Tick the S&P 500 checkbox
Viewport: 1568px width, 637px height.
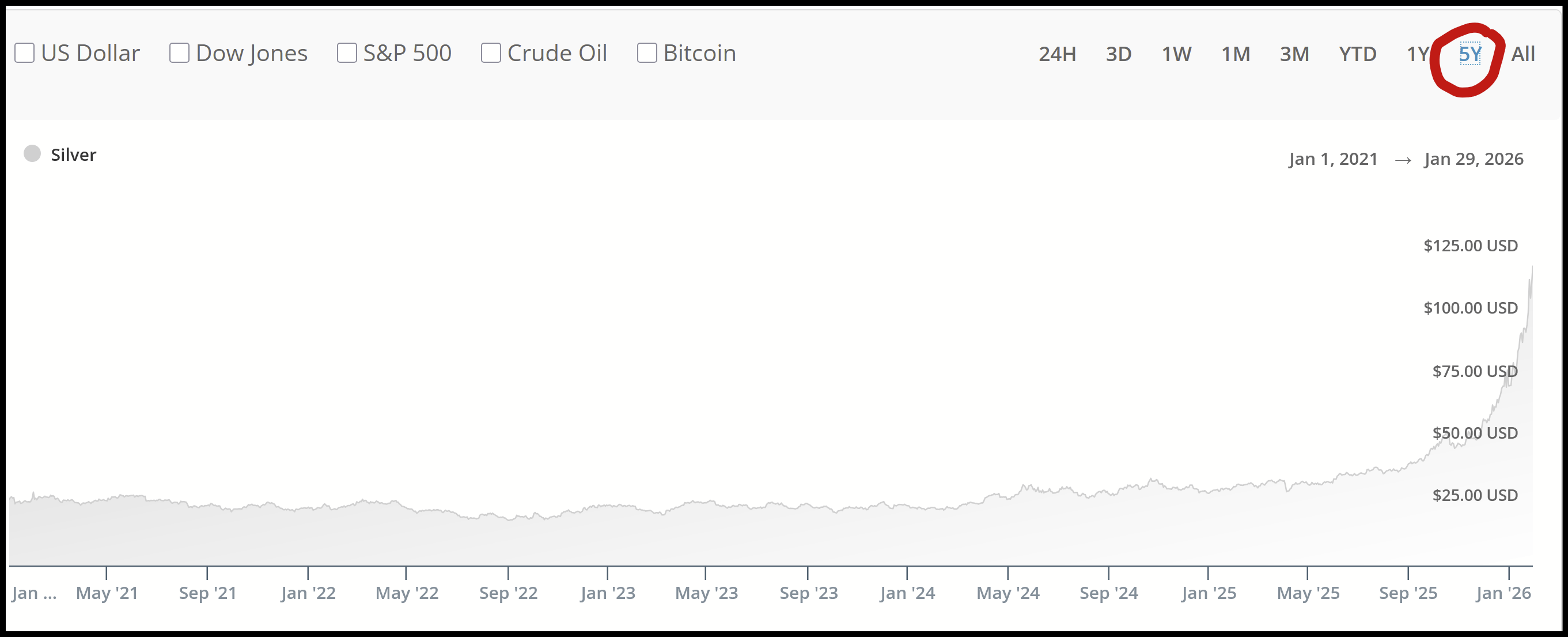coord(347,53)
